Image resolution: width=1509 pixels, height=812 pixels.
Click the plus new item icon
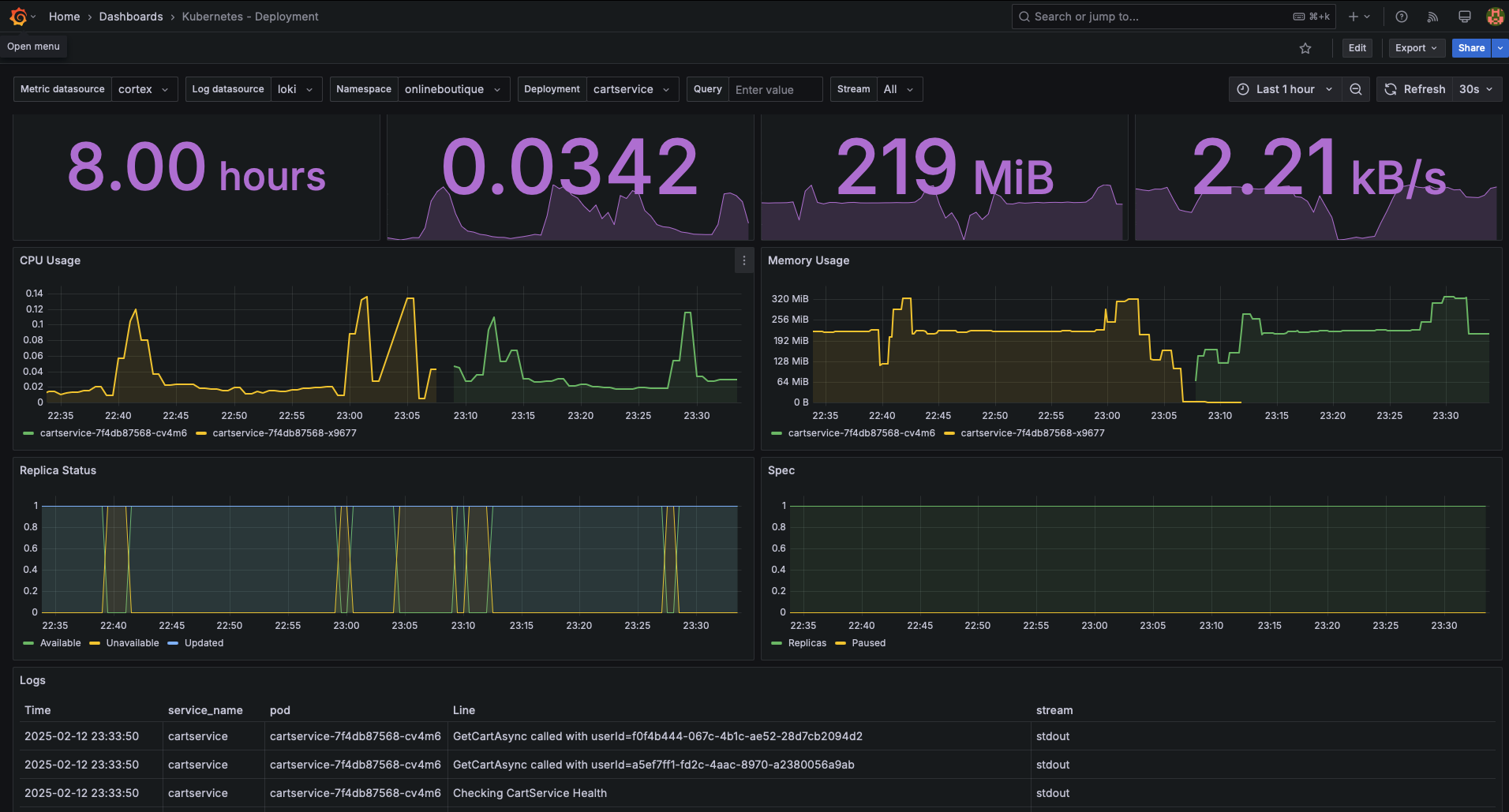[1359, 17]
